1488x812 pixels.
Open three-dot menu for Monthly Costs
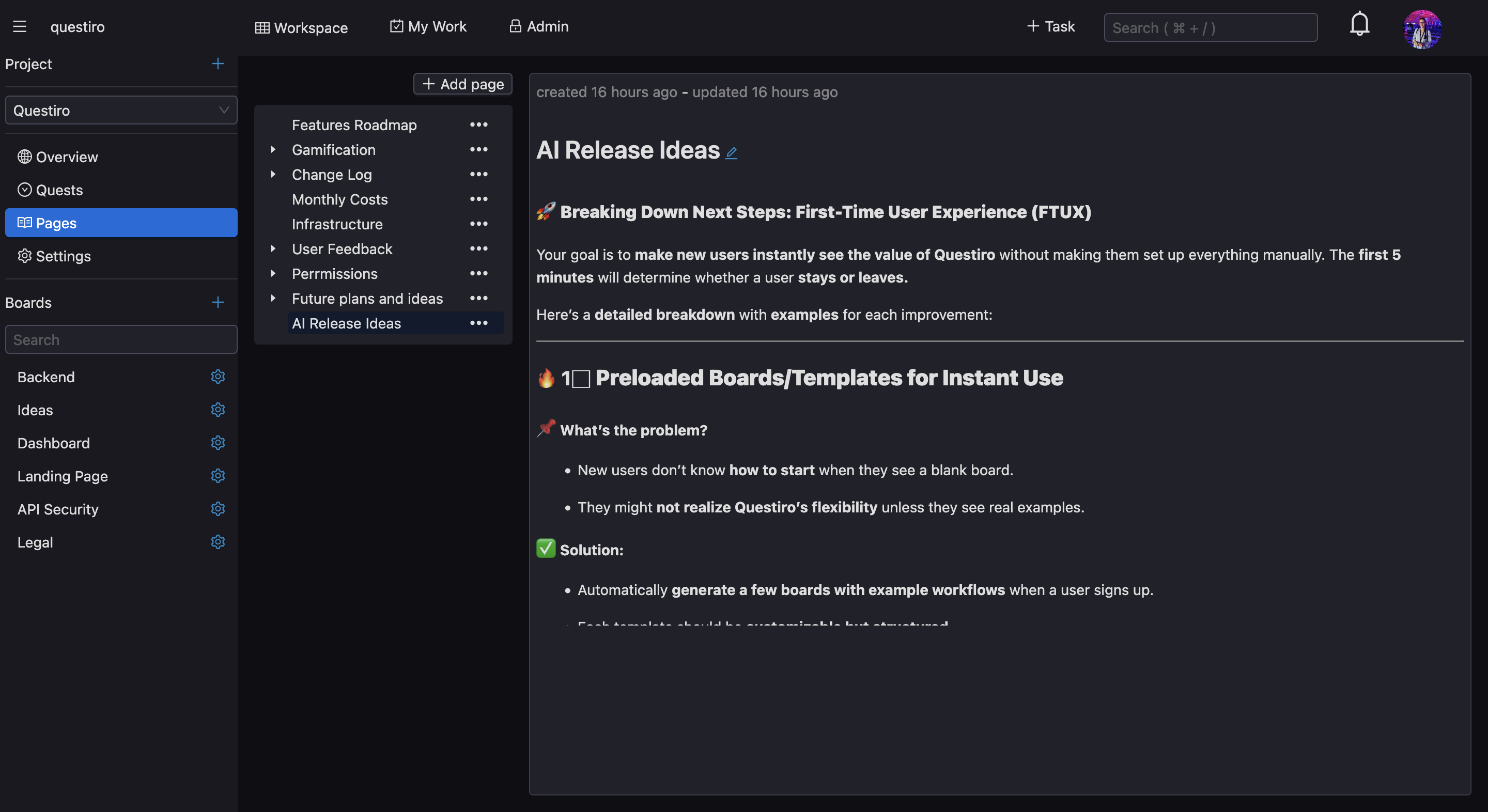tap(478, 199)
